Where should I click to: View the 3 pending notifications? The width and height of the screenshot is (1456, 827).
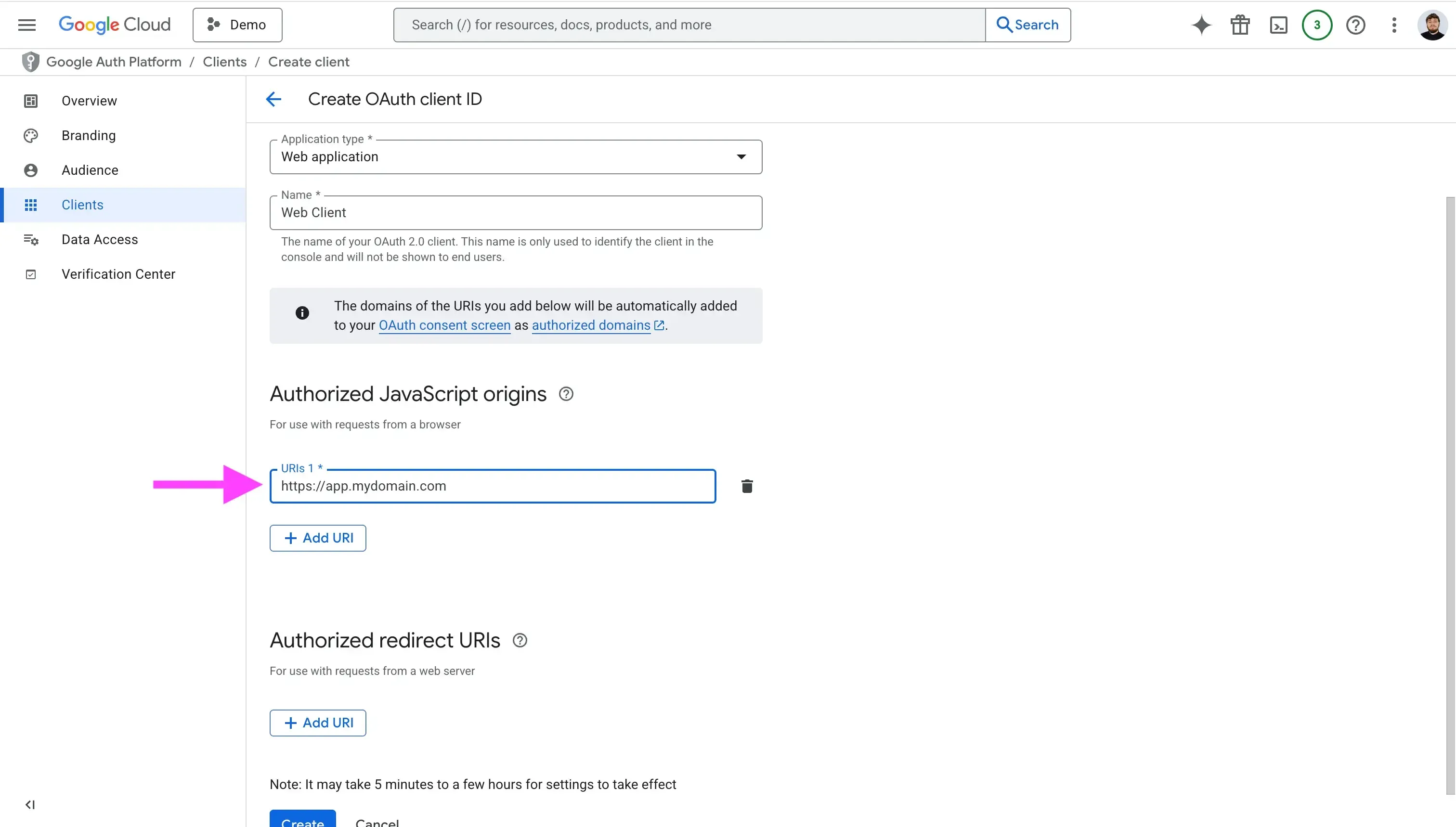[1317, 25]
